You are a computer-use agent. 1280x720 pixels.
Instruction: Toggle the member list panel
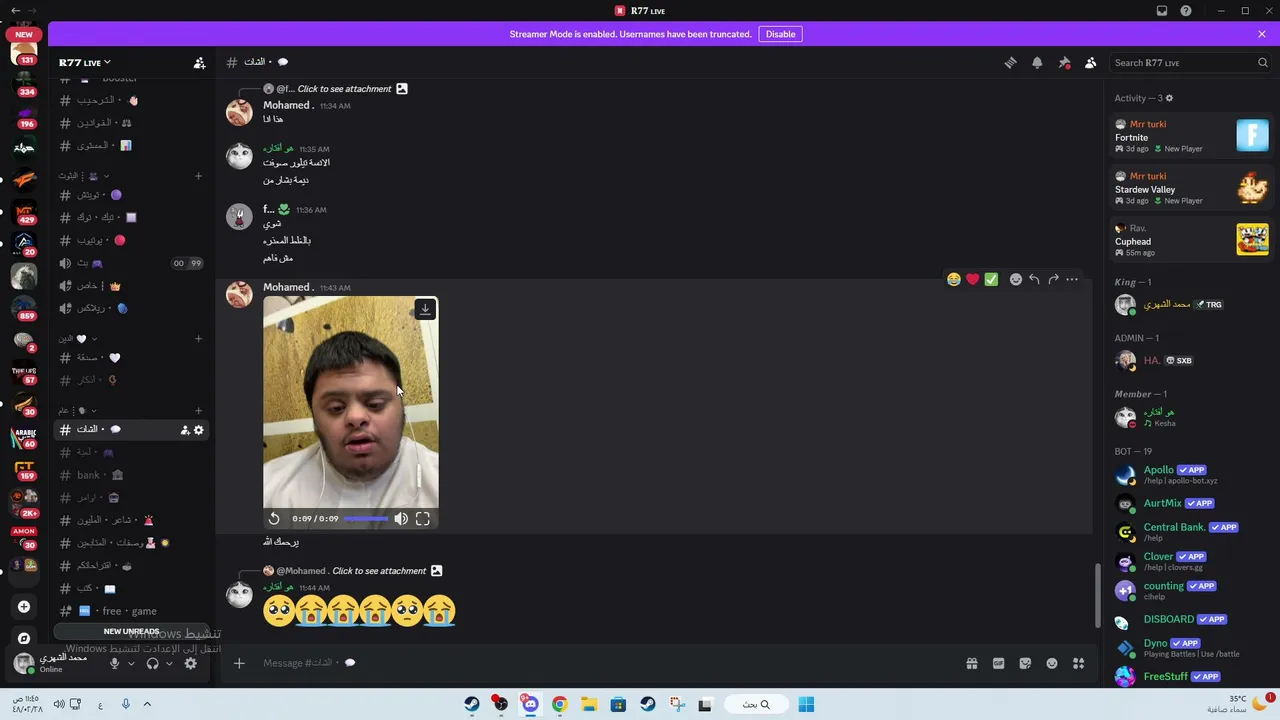(1091, 63)
